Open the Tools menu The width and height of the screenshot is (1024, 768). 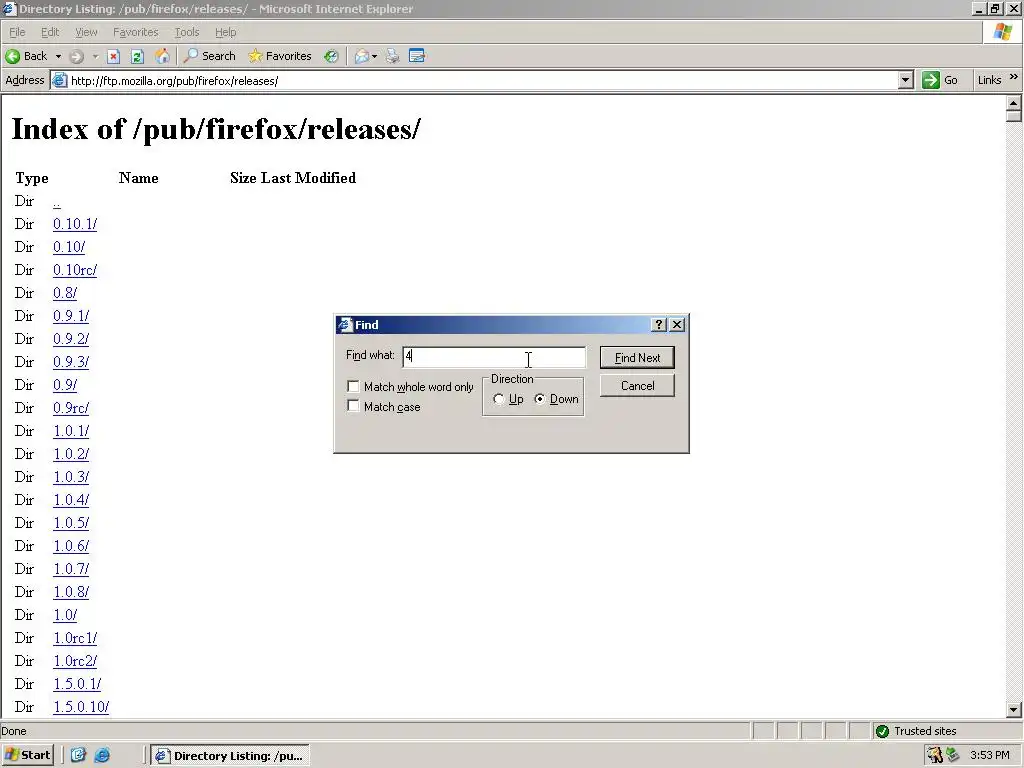click(186, 32)
